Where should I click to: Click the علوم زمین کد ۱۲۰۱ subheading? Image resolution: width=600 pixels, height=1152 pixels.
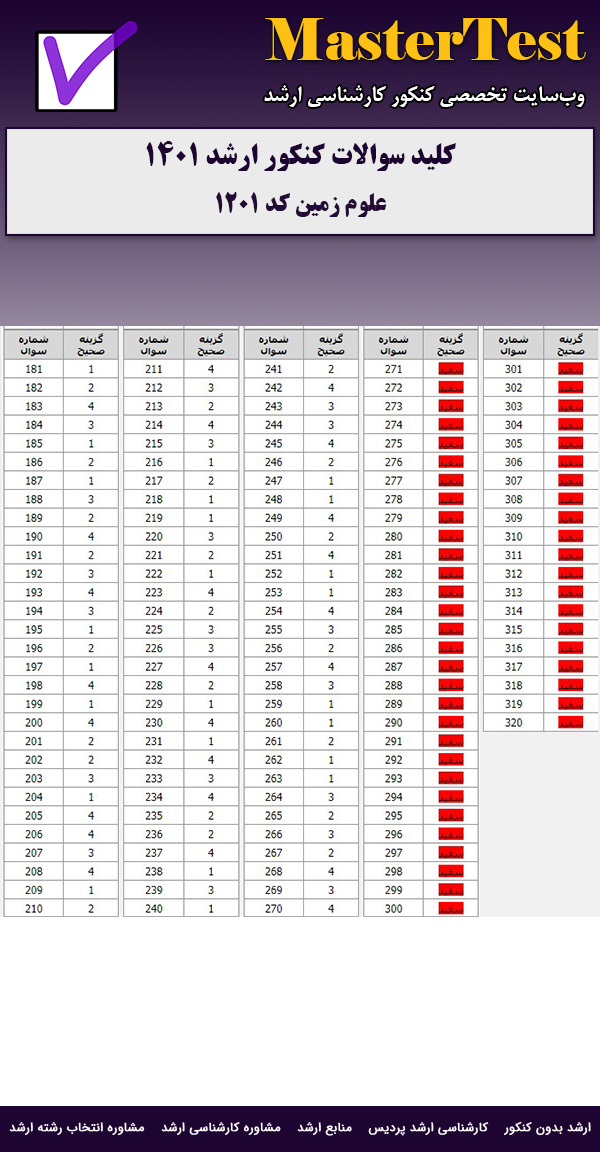point(300,204)
